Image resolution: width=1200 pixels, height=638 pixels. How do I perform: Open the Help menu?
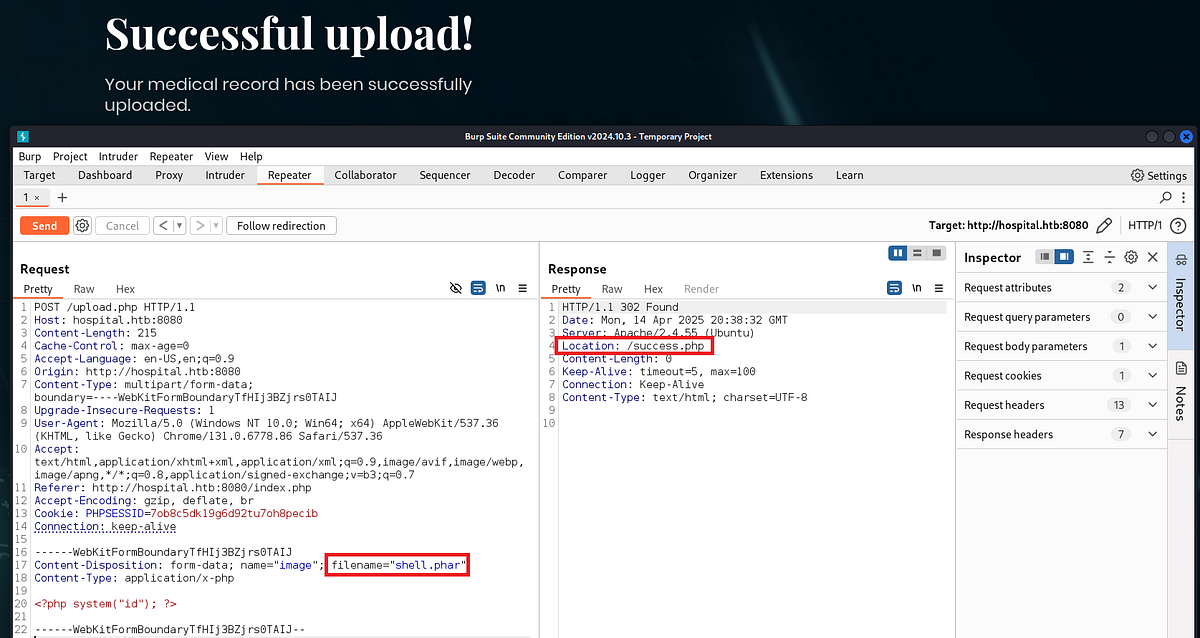point(251,156)
